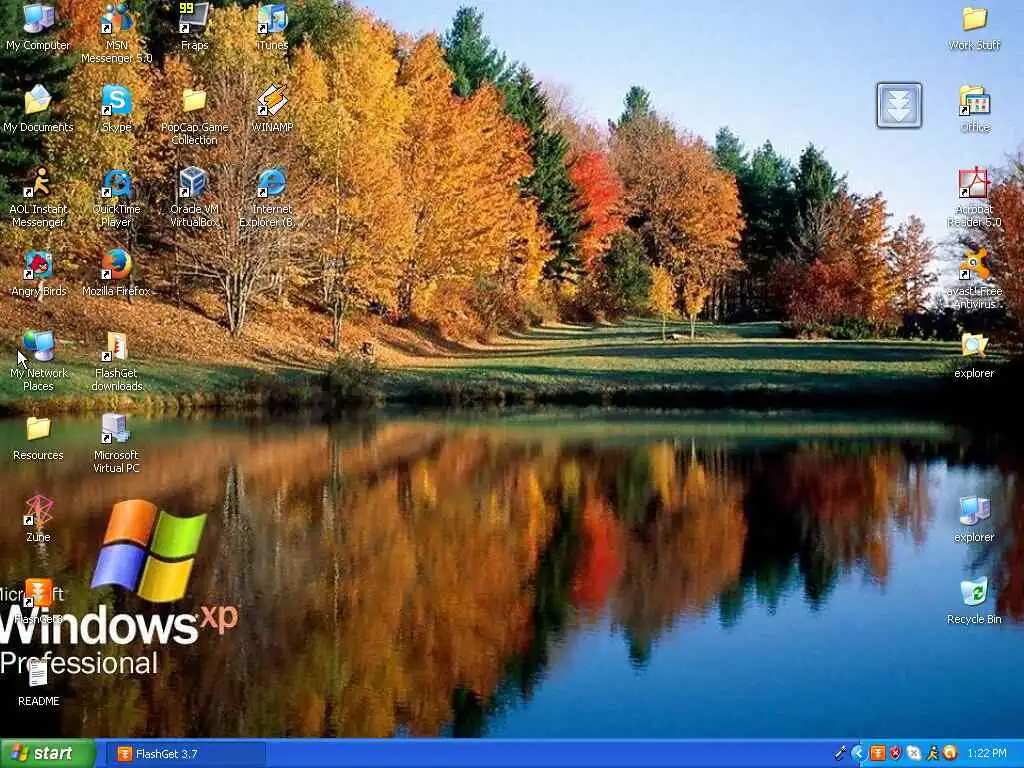Launch Skype from the desktop
1024x768 pixels.
point(116,108)
